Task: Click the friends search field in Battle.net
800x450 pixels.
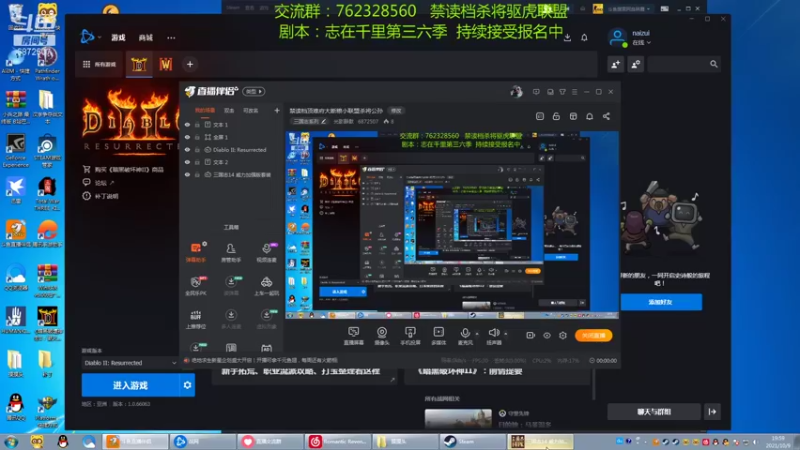Action: (684, 64)
